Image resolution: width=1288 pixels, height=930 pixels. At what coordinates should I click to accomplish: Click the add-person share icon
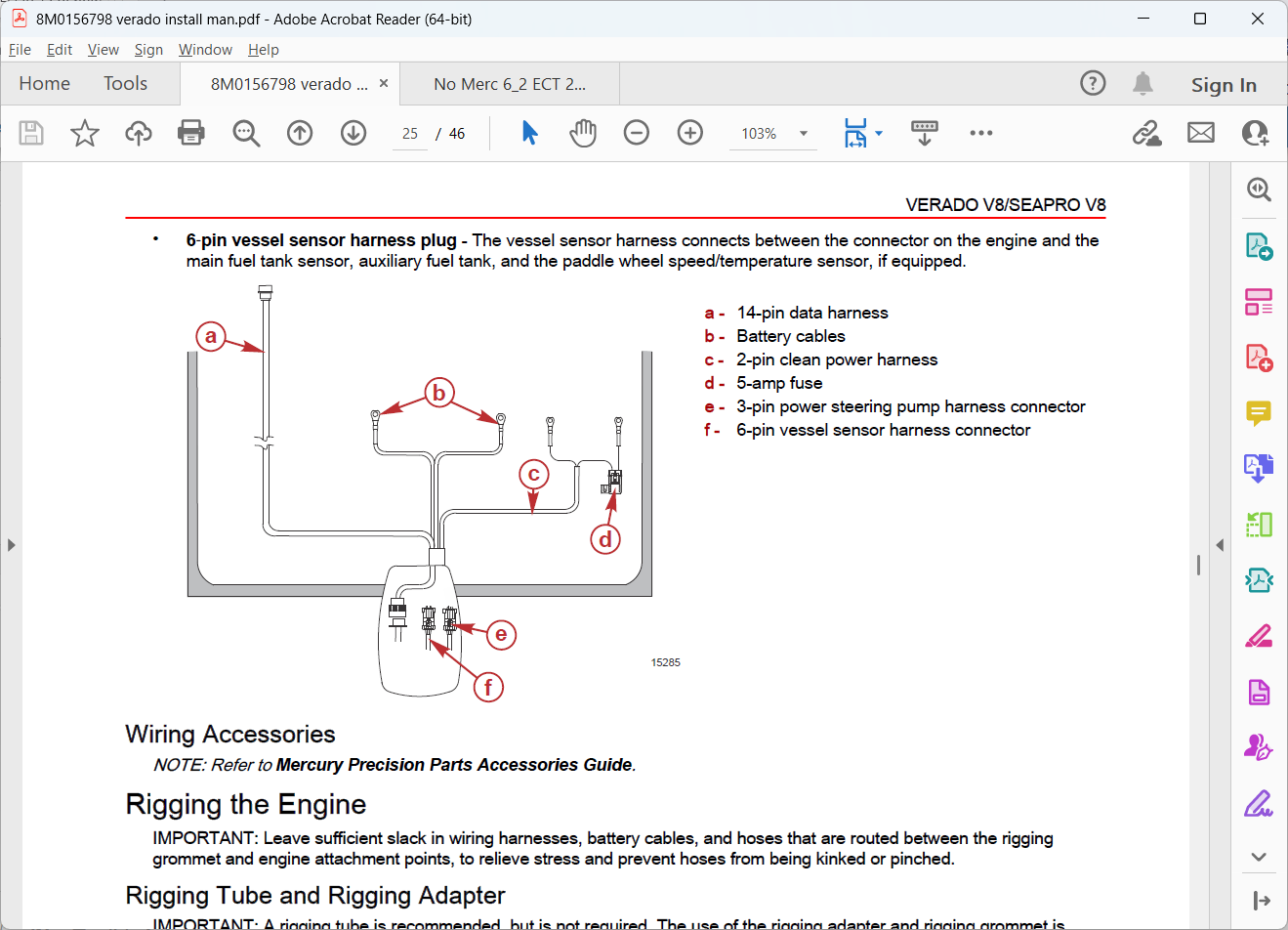1255,133
